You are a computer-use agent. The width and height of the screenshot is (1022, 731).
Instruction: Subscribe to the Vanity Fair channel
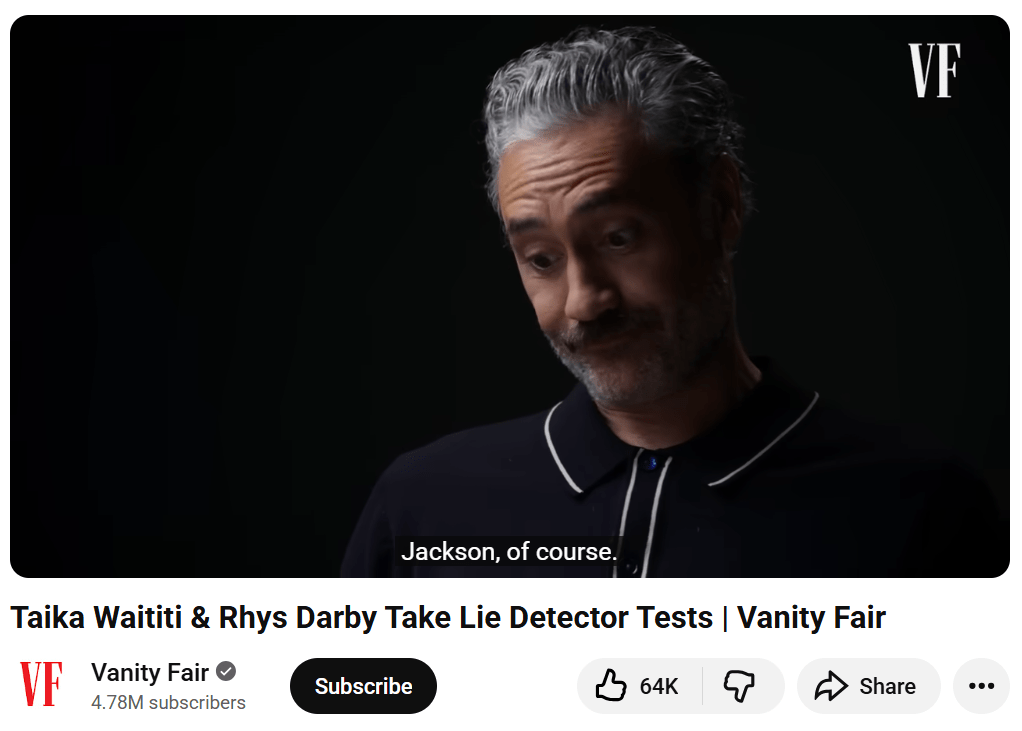(x=363, y=685)
